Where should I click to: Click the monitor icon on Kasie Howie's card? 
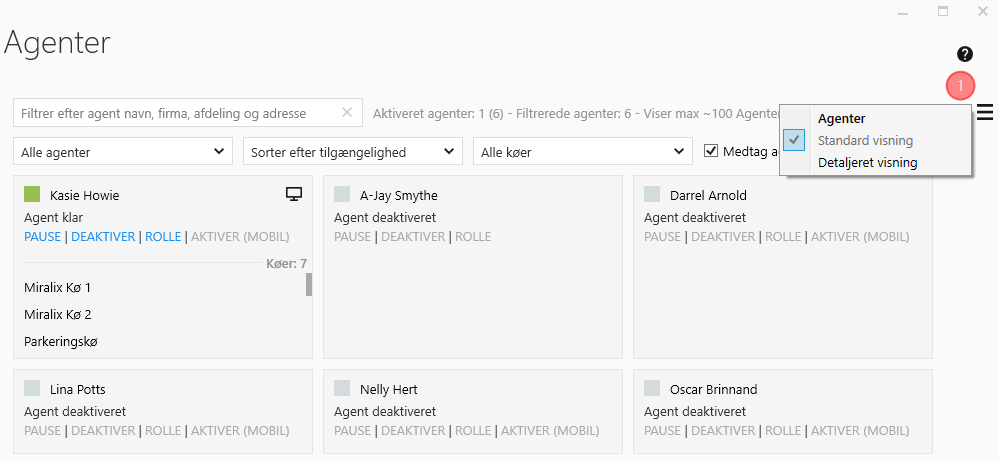pos(294,195)
